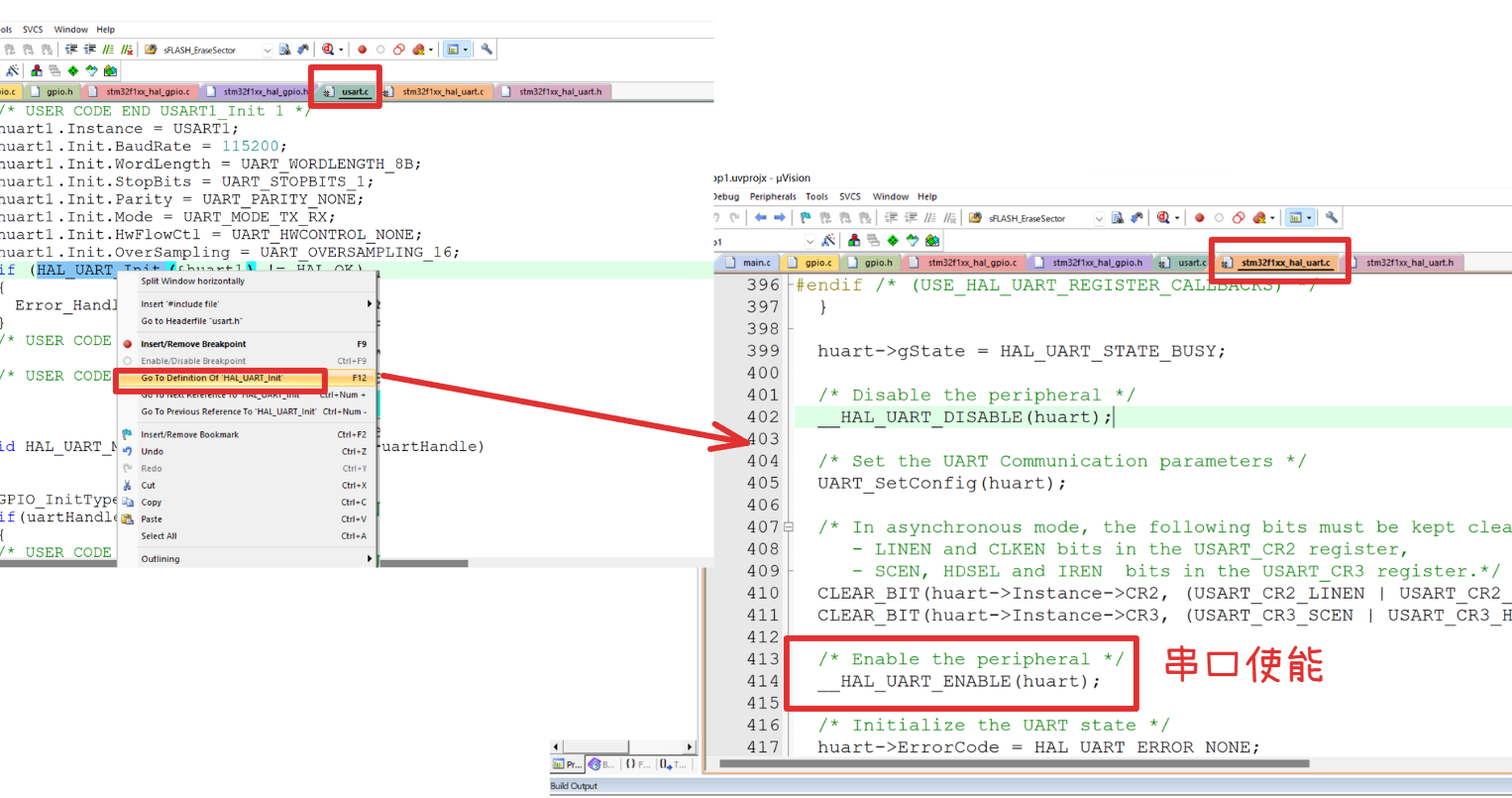Open debug icon dropdown arrow in right toolbar
Viewport: 1512px width, 798px height.
[x=1177, y=217]
